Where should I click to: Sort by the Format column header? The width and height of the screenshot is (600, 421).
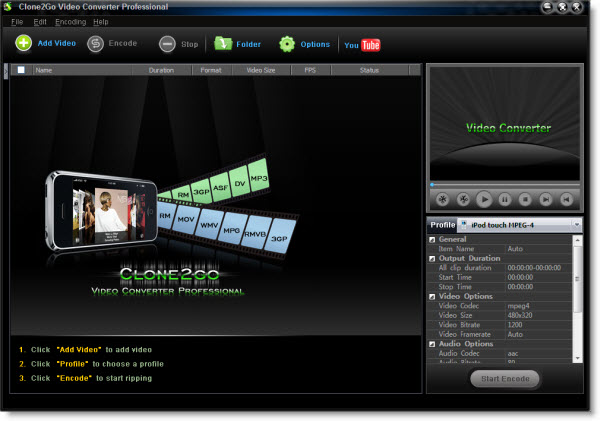[x=211, y=70]
